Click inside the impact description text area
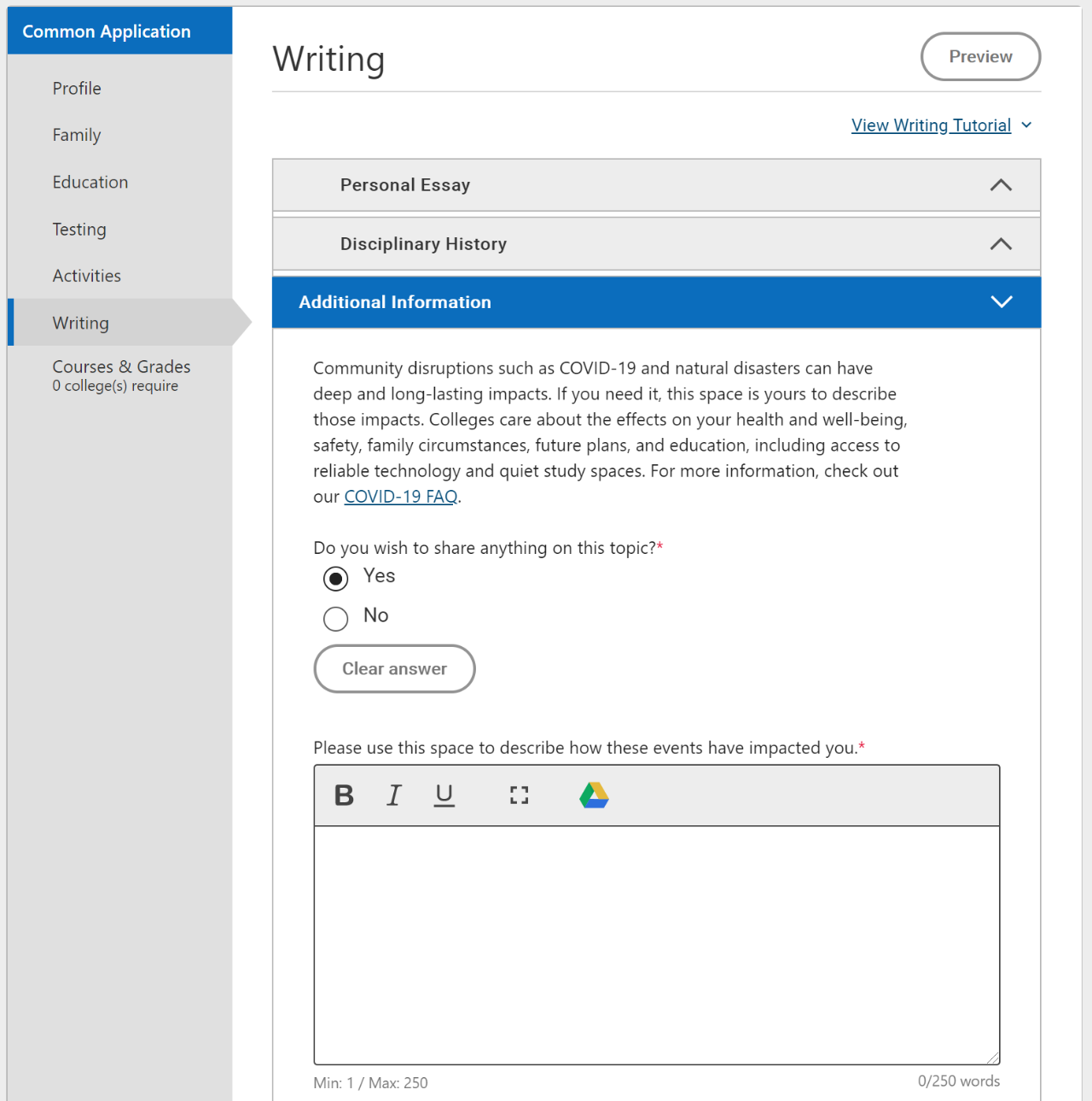 point(657,945)
